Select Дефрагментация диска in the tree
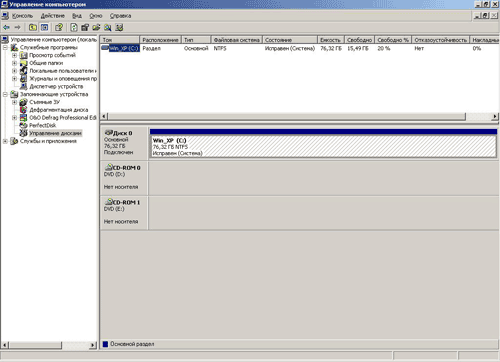Image resolution: width=500 pixels, height=362 pixels. coord(59,110)
